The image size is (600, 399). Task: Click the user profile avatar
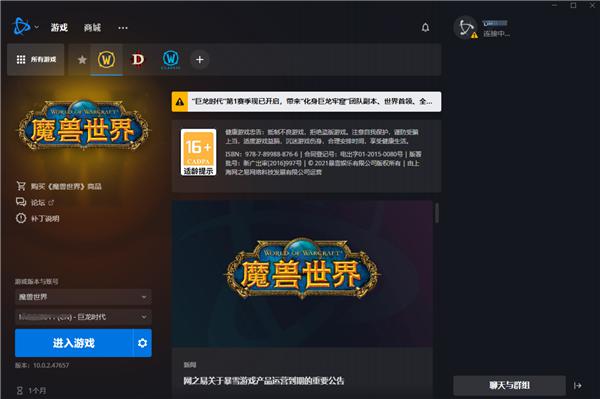point(465,28)
